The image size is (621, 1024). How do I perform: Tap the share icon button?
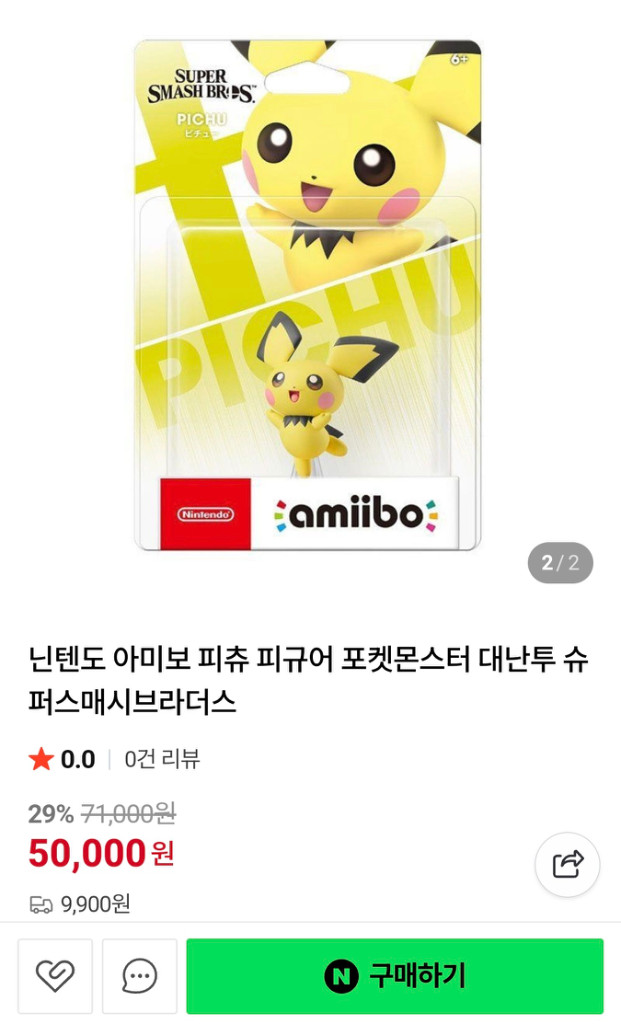[567, 864]
